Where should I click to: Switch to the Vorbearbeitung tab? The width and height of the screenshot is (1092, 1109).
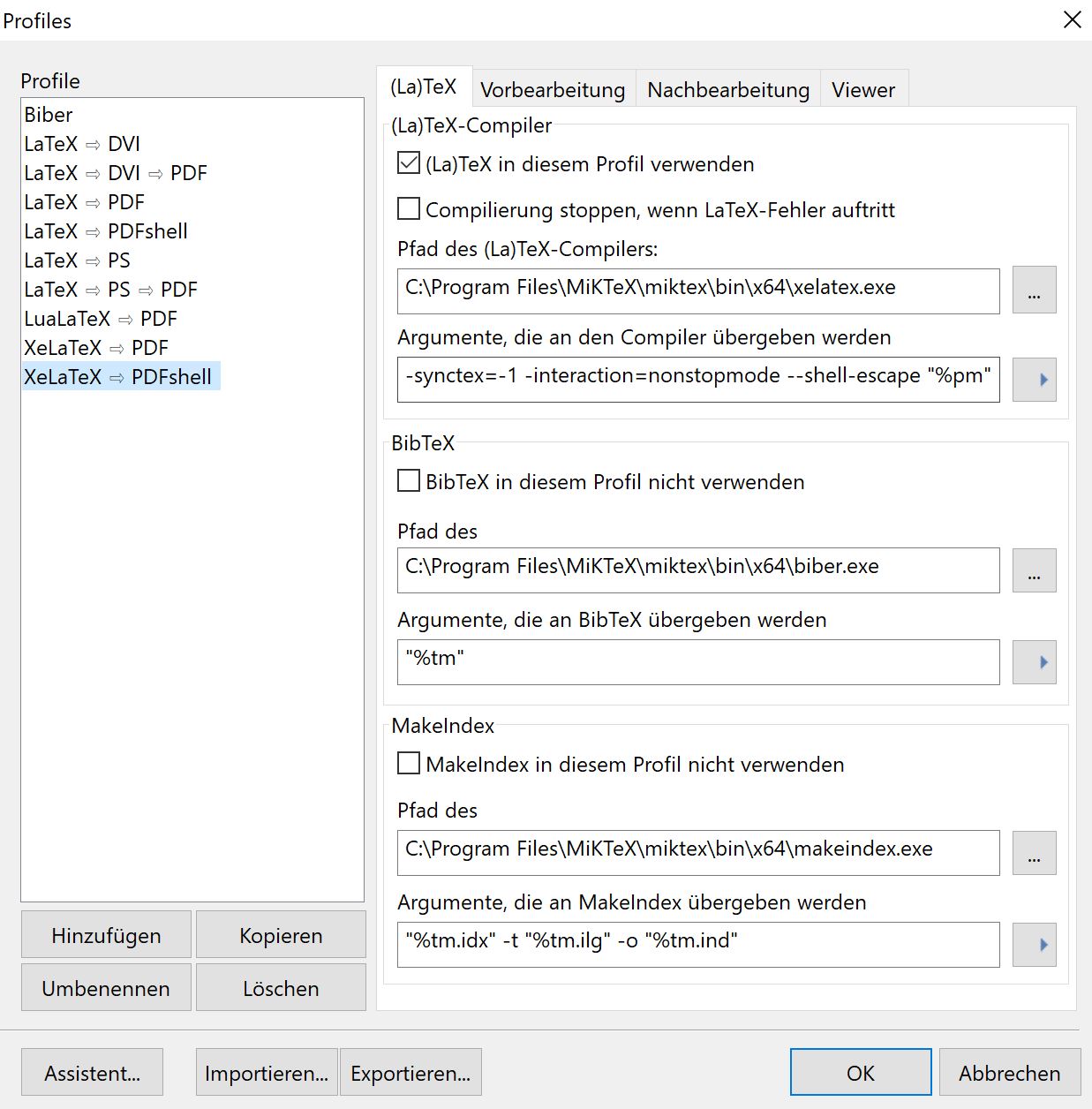click(553, 90)
